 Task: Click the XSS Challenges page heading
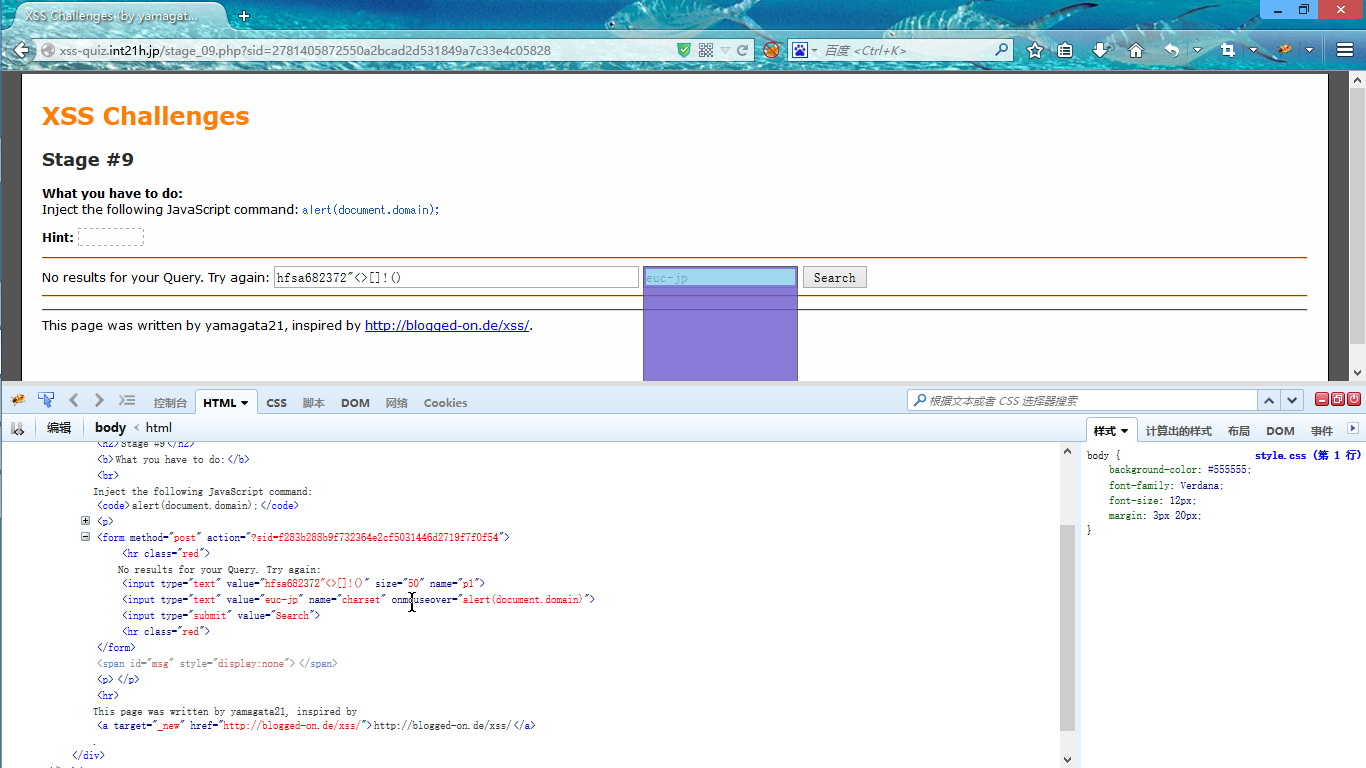[145, 116]
